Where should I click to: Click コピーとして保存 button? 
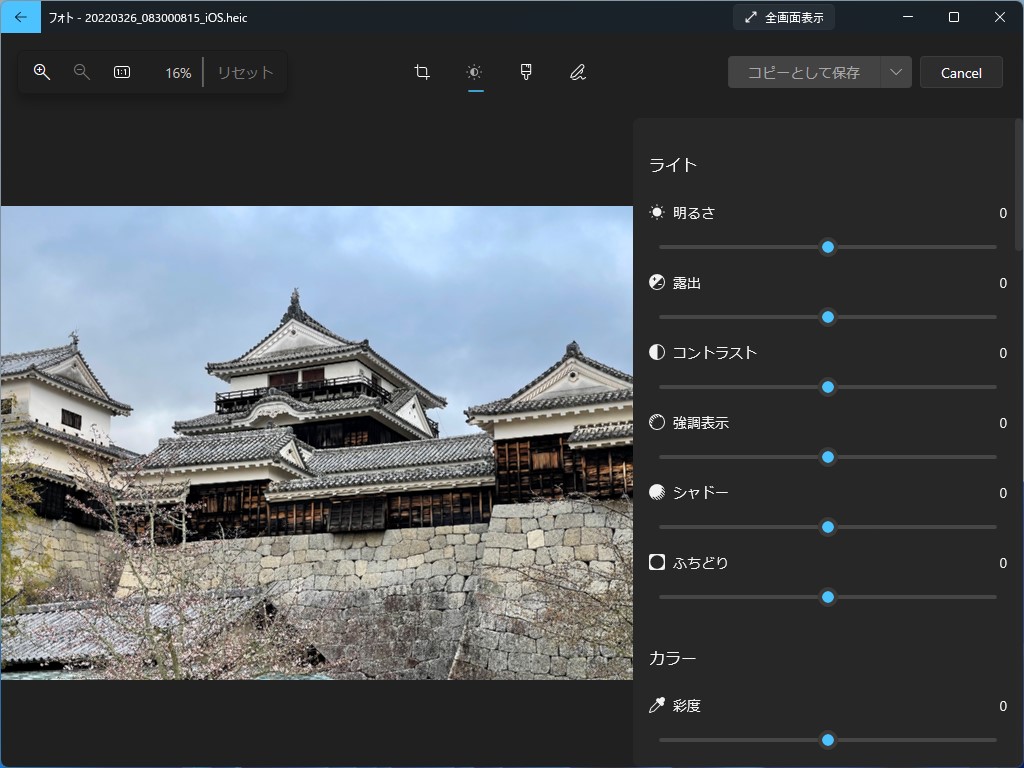coord(804,72)
